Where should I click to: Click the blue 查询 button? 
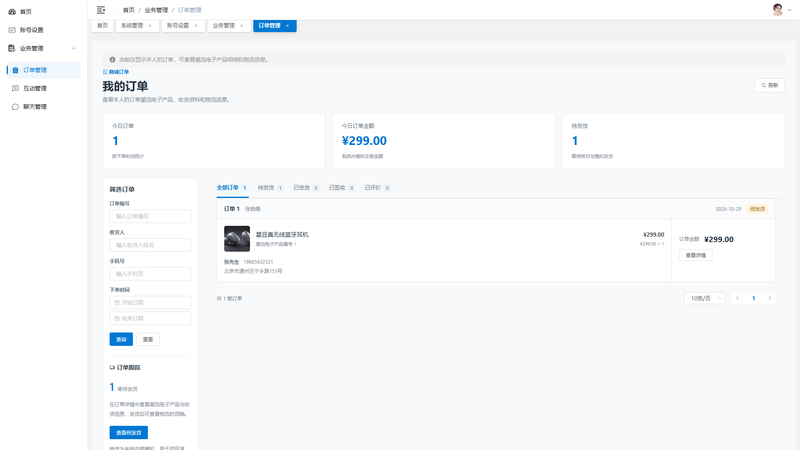click(121, 339)
